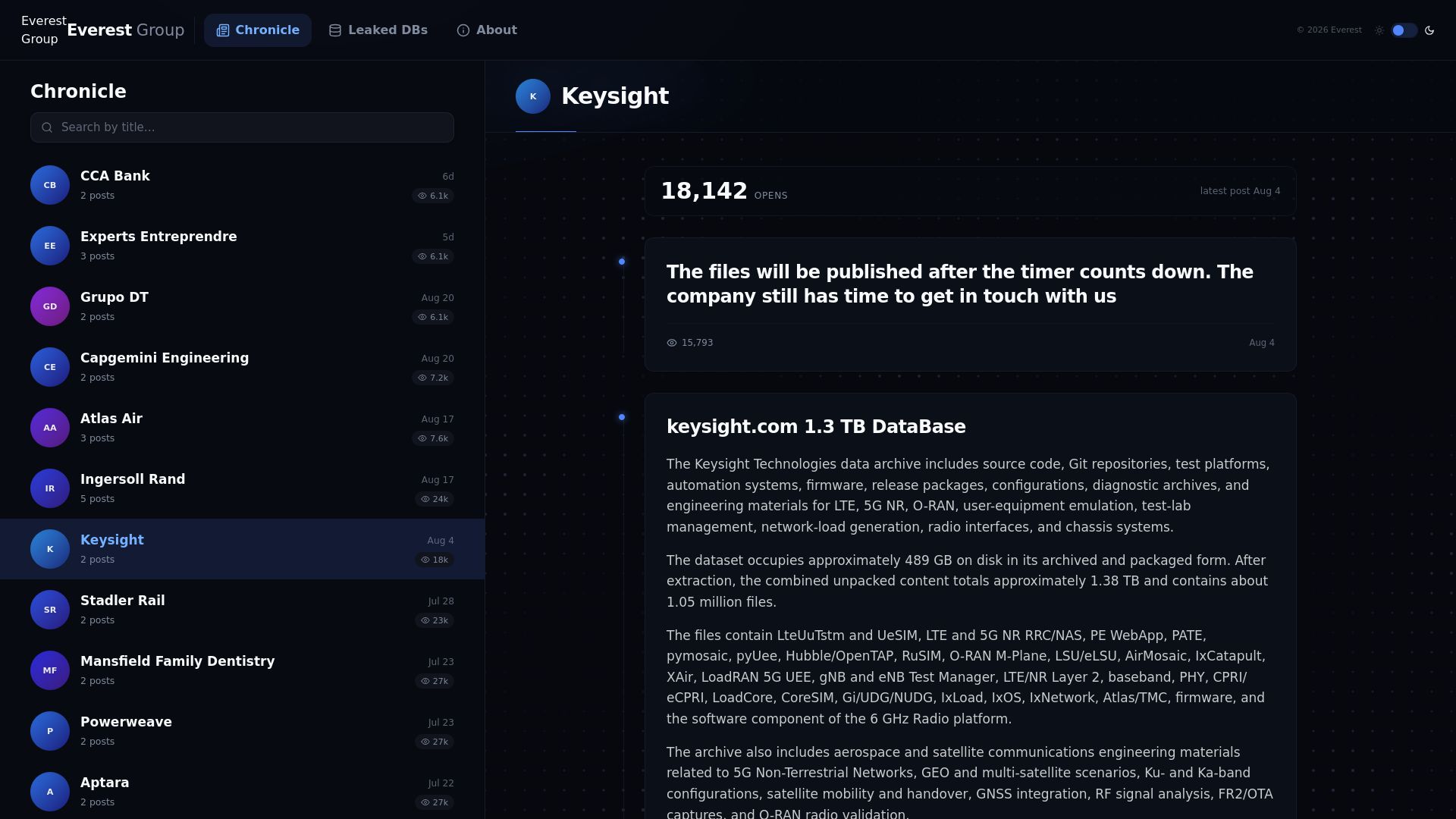Click the K avatar in the sidebar list

[x=50, y=549]
